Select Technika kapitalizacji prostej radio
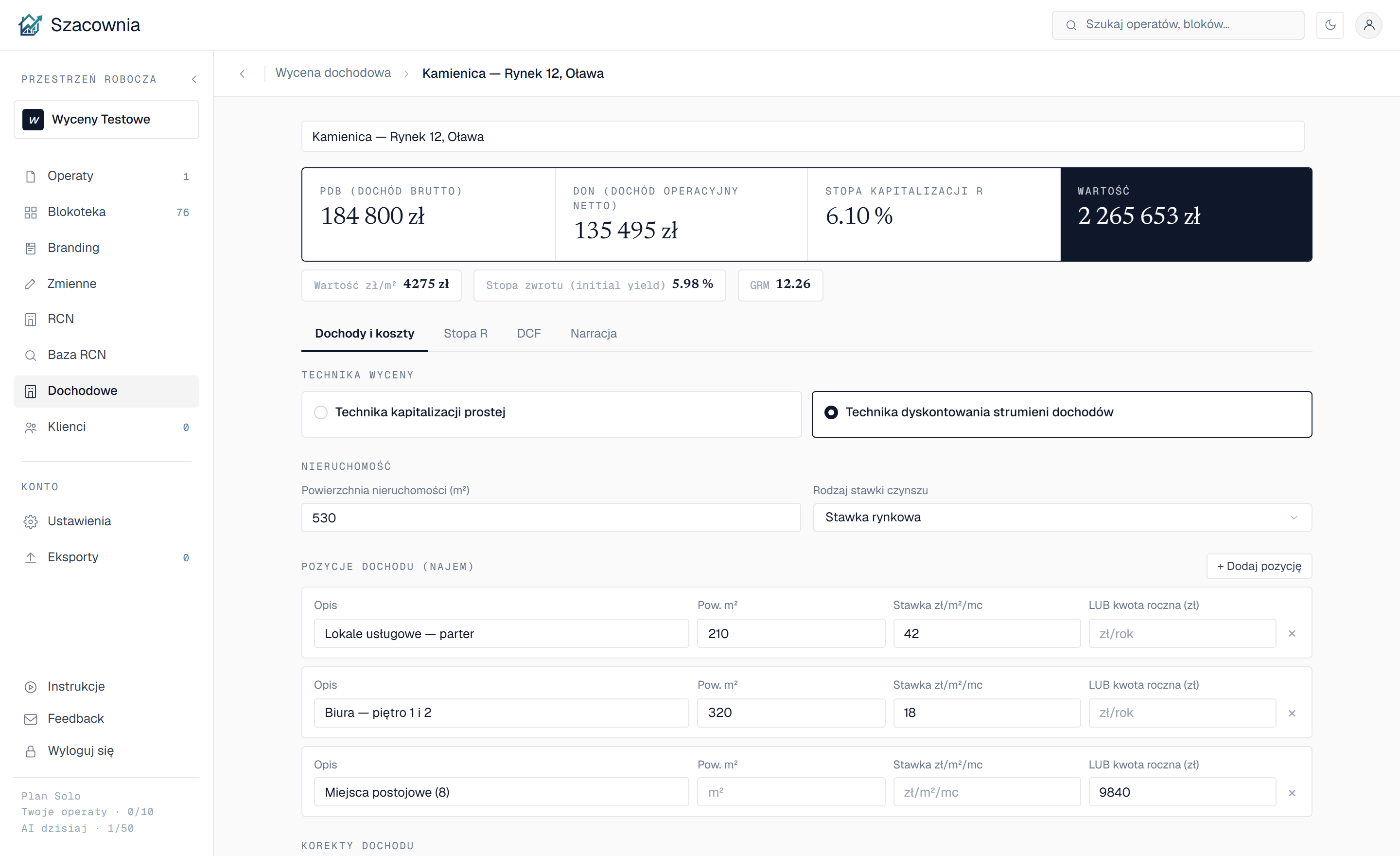Screen dimensions: 1400x856 click(320, 412)
